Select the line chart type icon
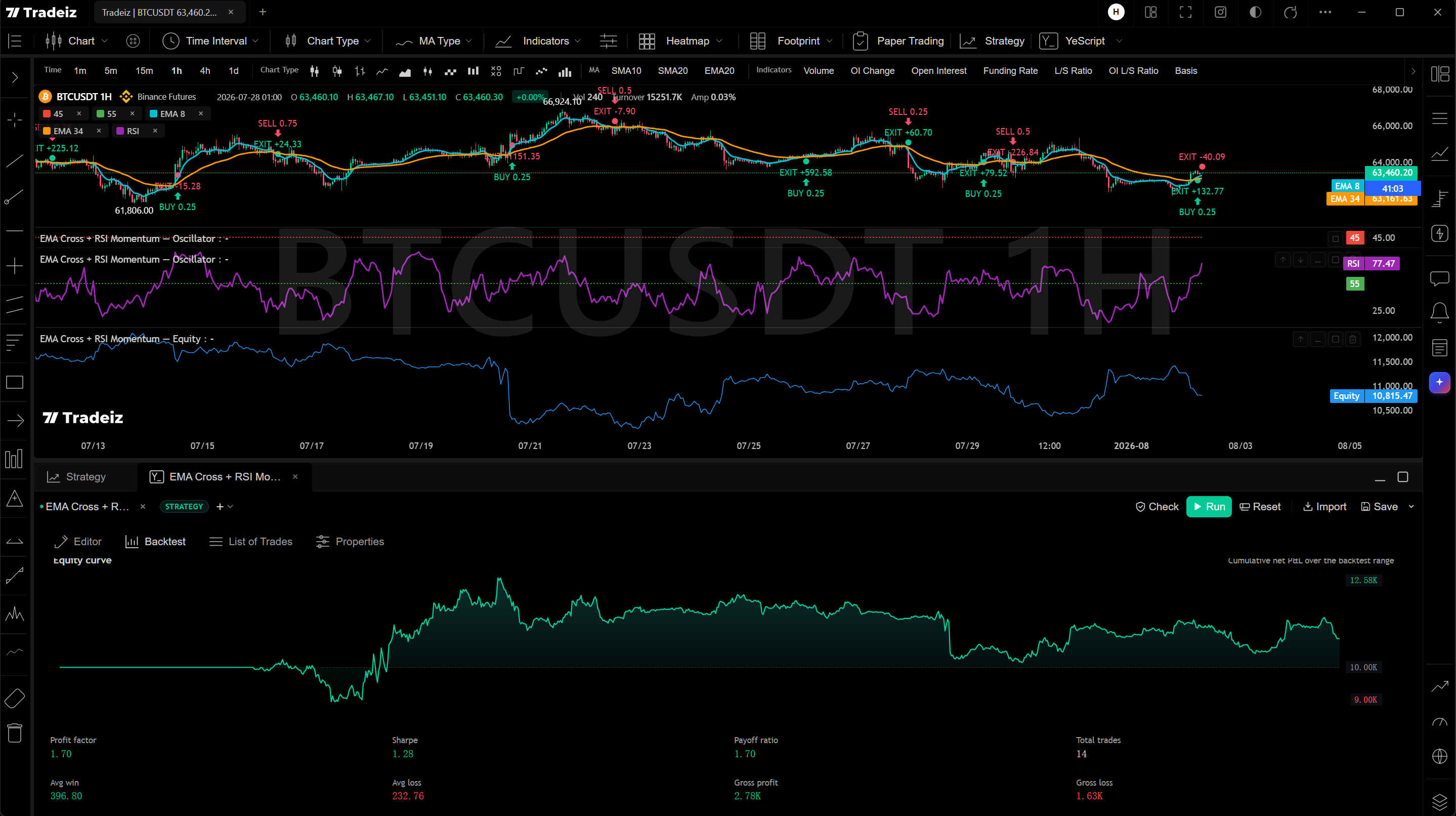 point(382,71)
